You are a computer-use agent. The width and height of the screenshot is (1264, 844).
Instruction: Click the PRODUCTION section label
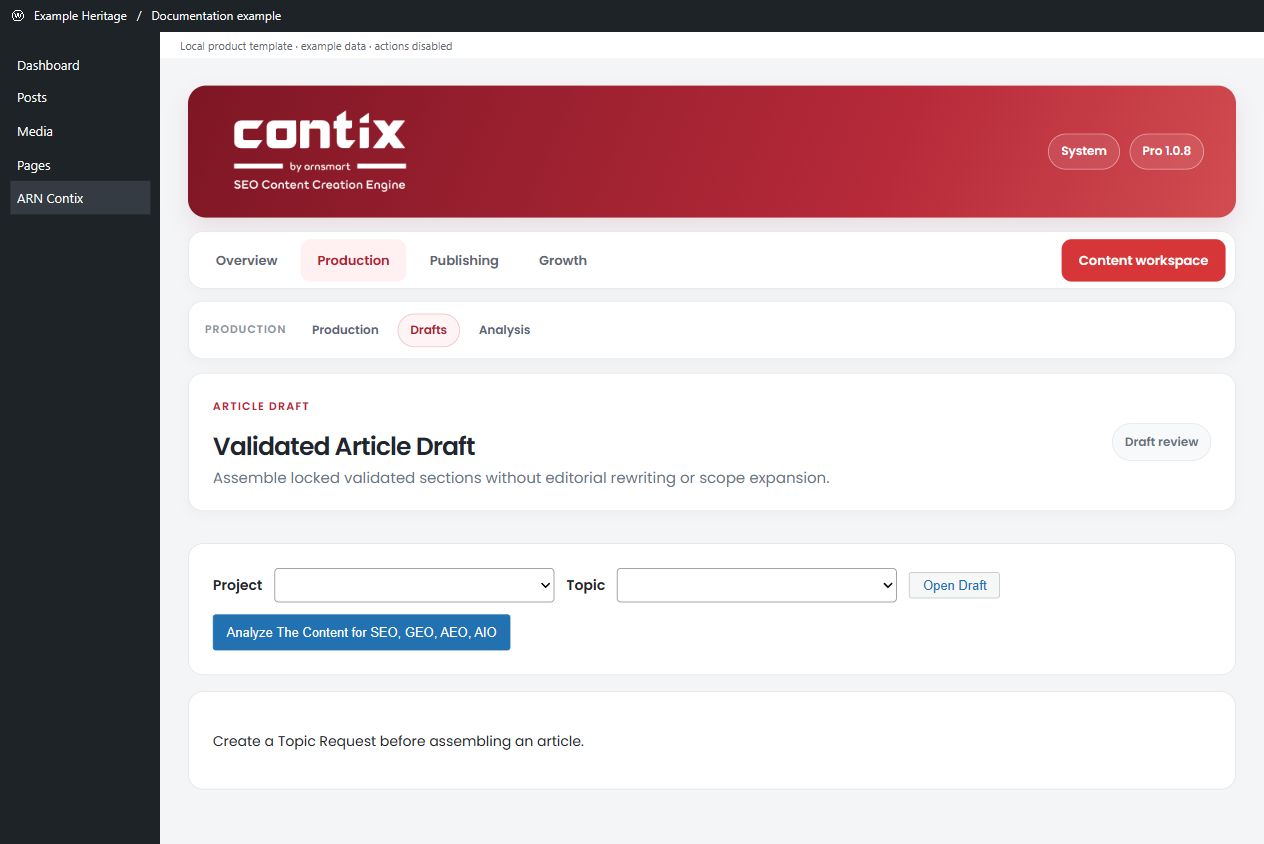click(x=245, y=329)
